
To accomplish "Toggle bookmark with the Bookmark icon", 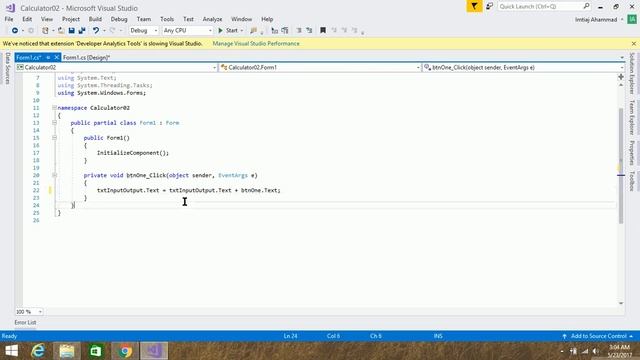I will [x=323, y=31].
